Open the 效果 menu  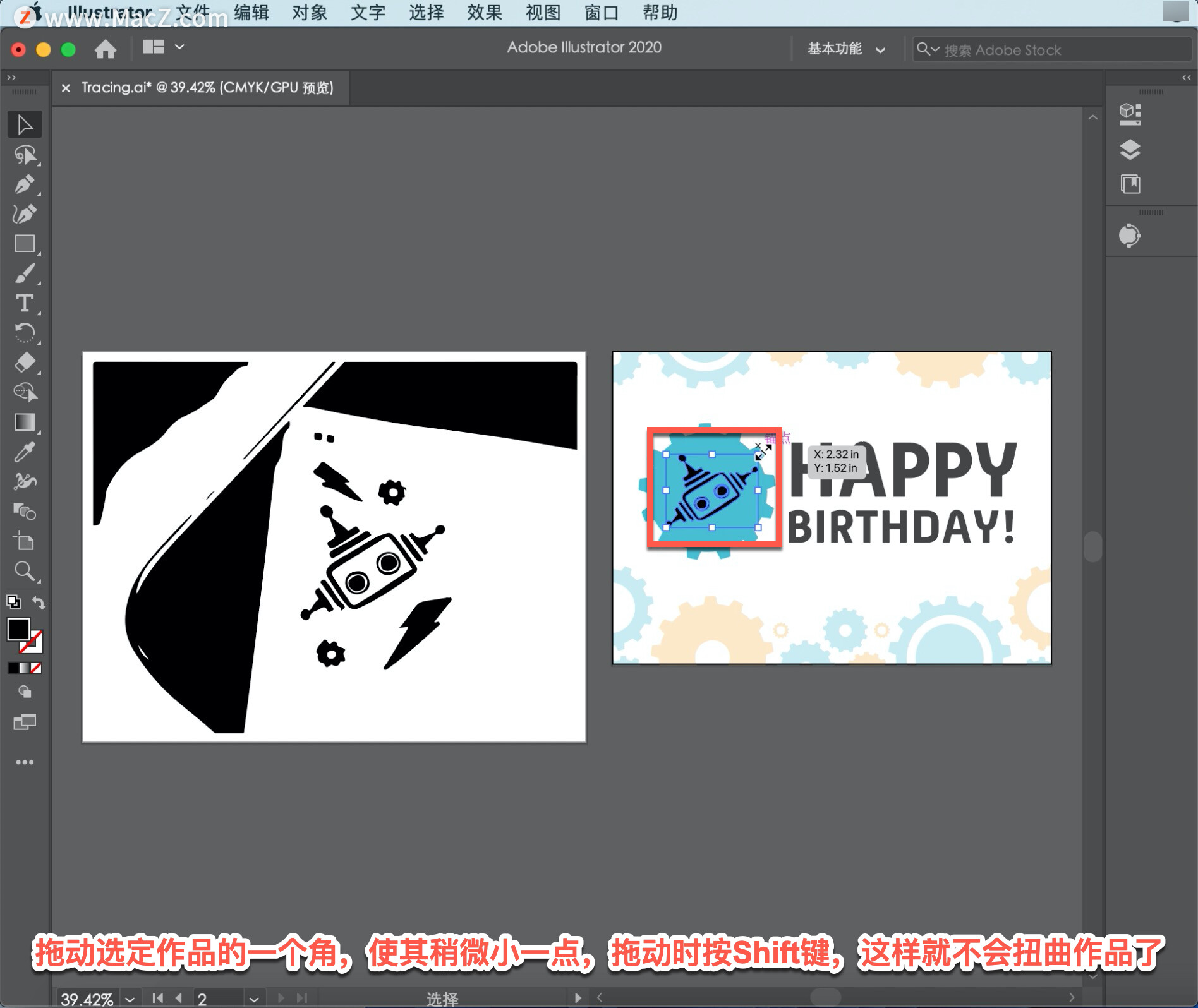[x=485, y=12]
